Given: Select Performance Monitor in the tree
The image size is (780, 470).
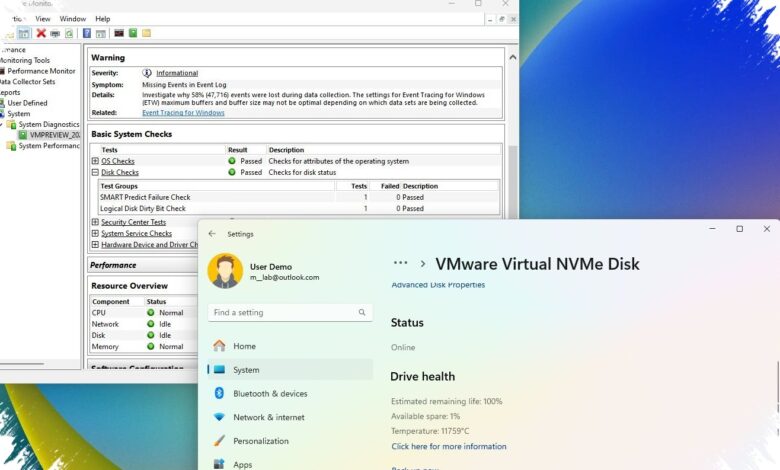Looking at the screenshot, I should pyautogui.click(x=41, y=71).
